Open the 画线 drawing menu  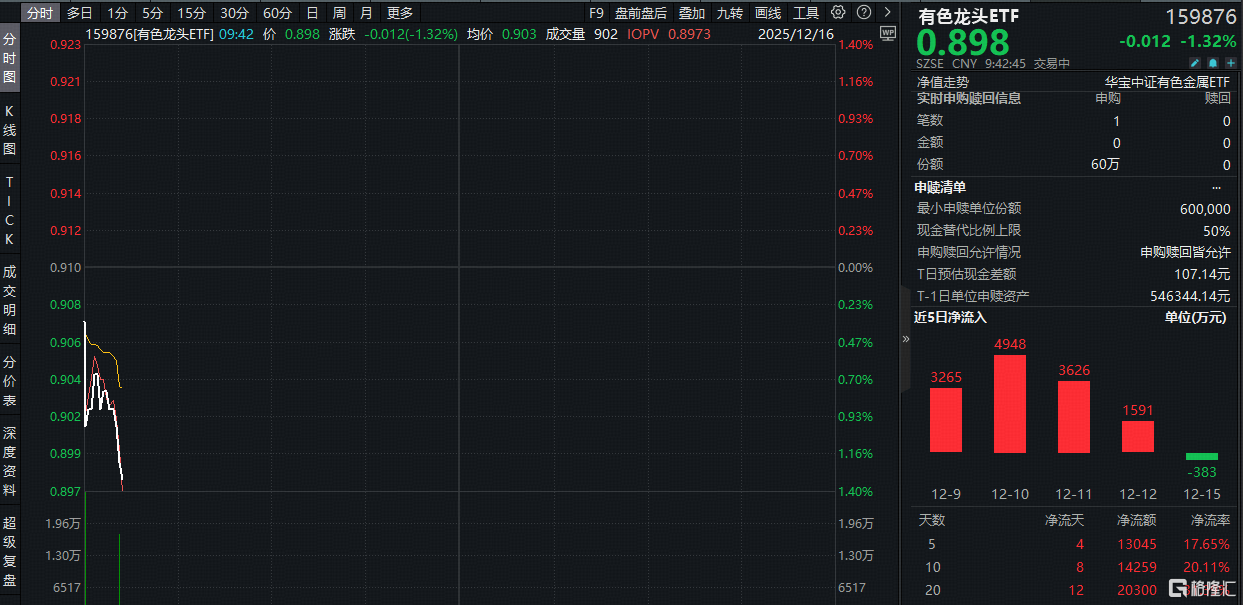(x=768, y=13)
